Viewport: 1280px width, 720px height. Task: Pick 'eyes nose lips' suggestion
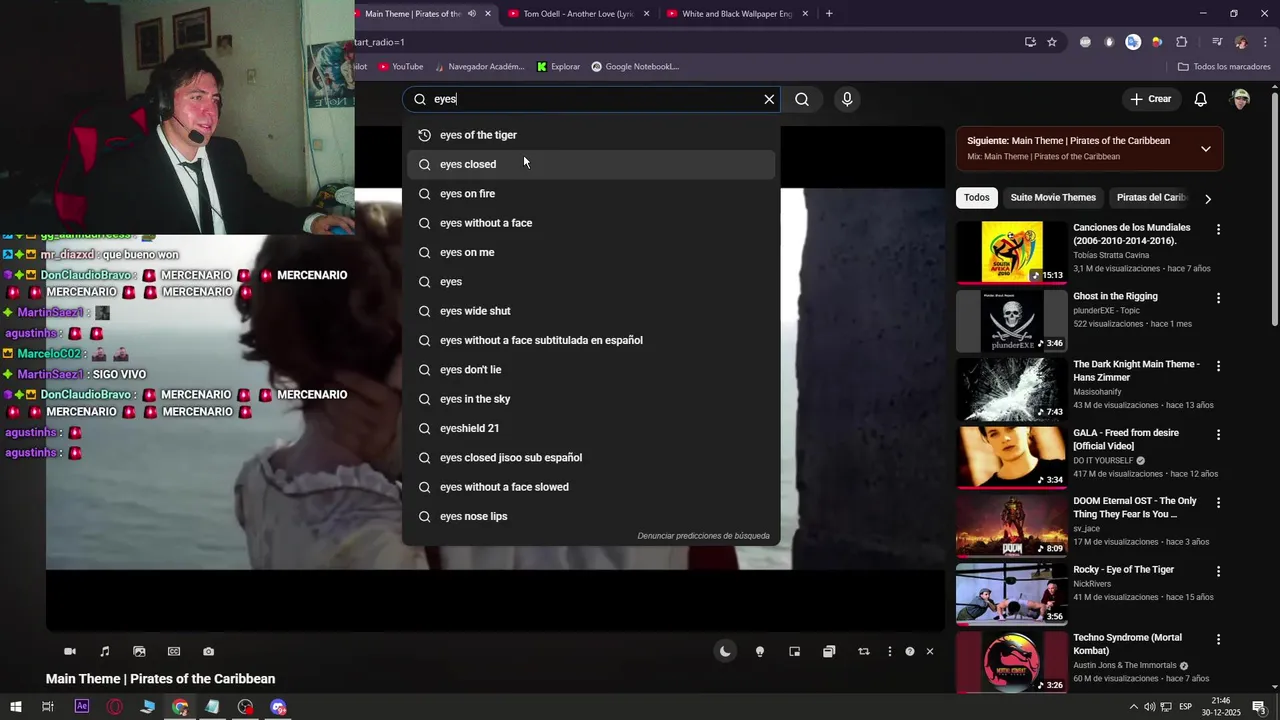591,516
